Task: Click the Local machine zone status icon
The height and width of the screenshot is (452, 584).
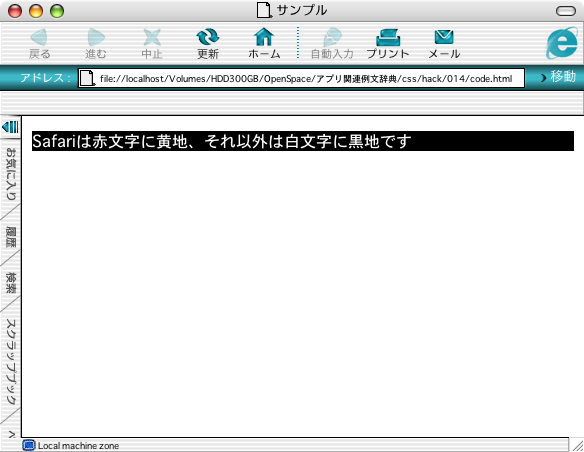Action: tap(29, 445)
